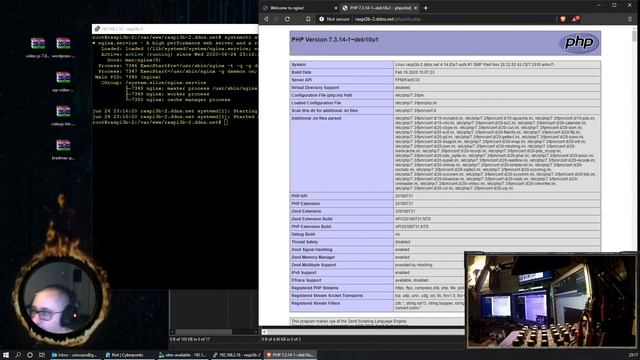Select the bradmax-p archive desktop icon

tap(63, 150)
